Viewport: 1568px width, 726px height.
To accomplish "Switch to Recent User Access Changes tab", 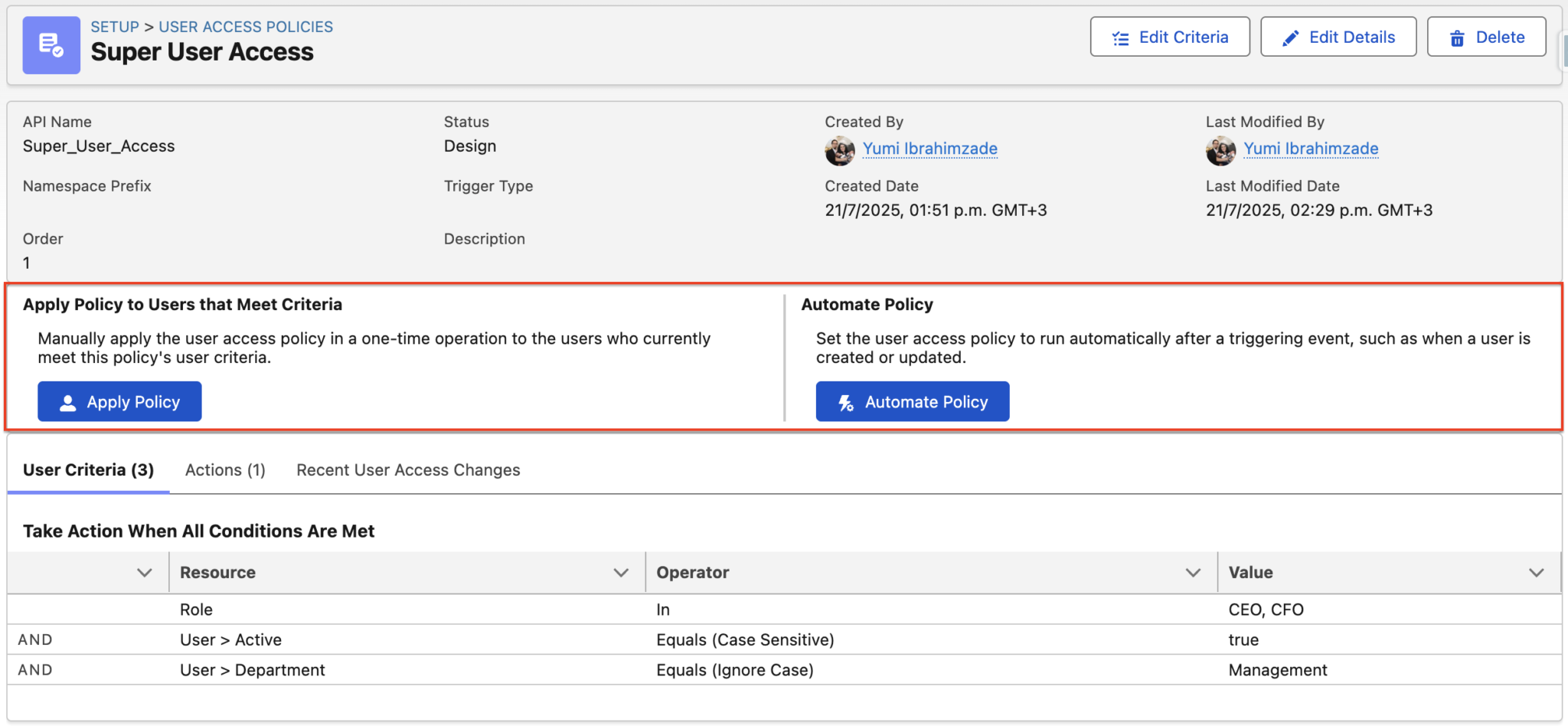I will tap(407, 469).
